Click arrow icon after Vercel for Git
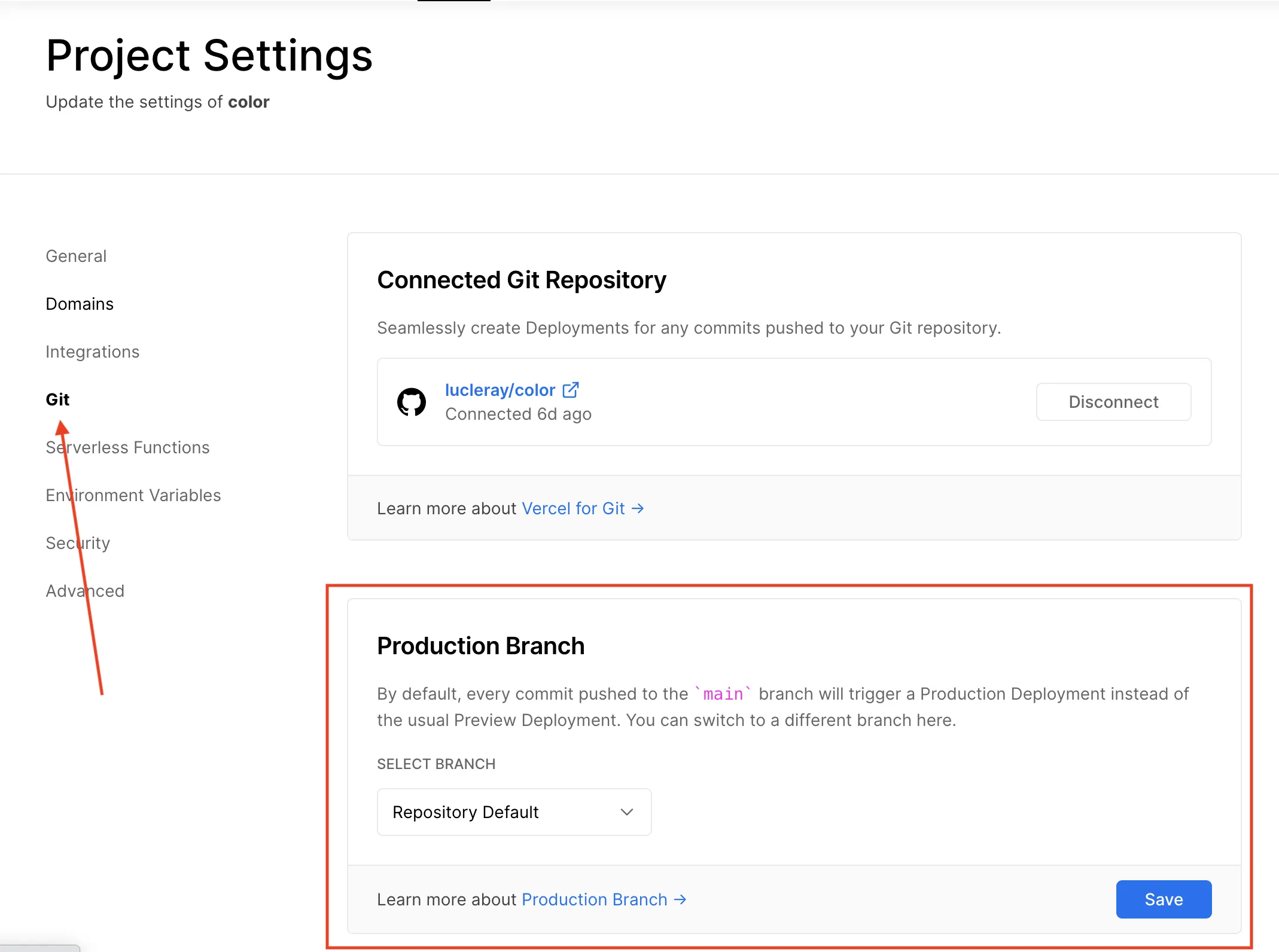Screen dimensions: 1279x952 click(638, 508)
